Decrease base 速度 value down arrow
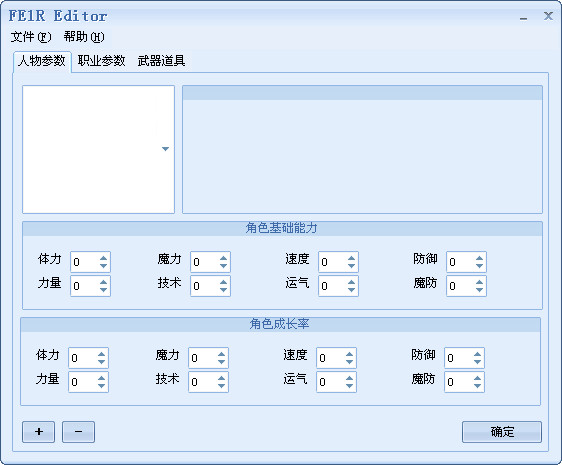 pyautogui.click(x=352, y=266)
